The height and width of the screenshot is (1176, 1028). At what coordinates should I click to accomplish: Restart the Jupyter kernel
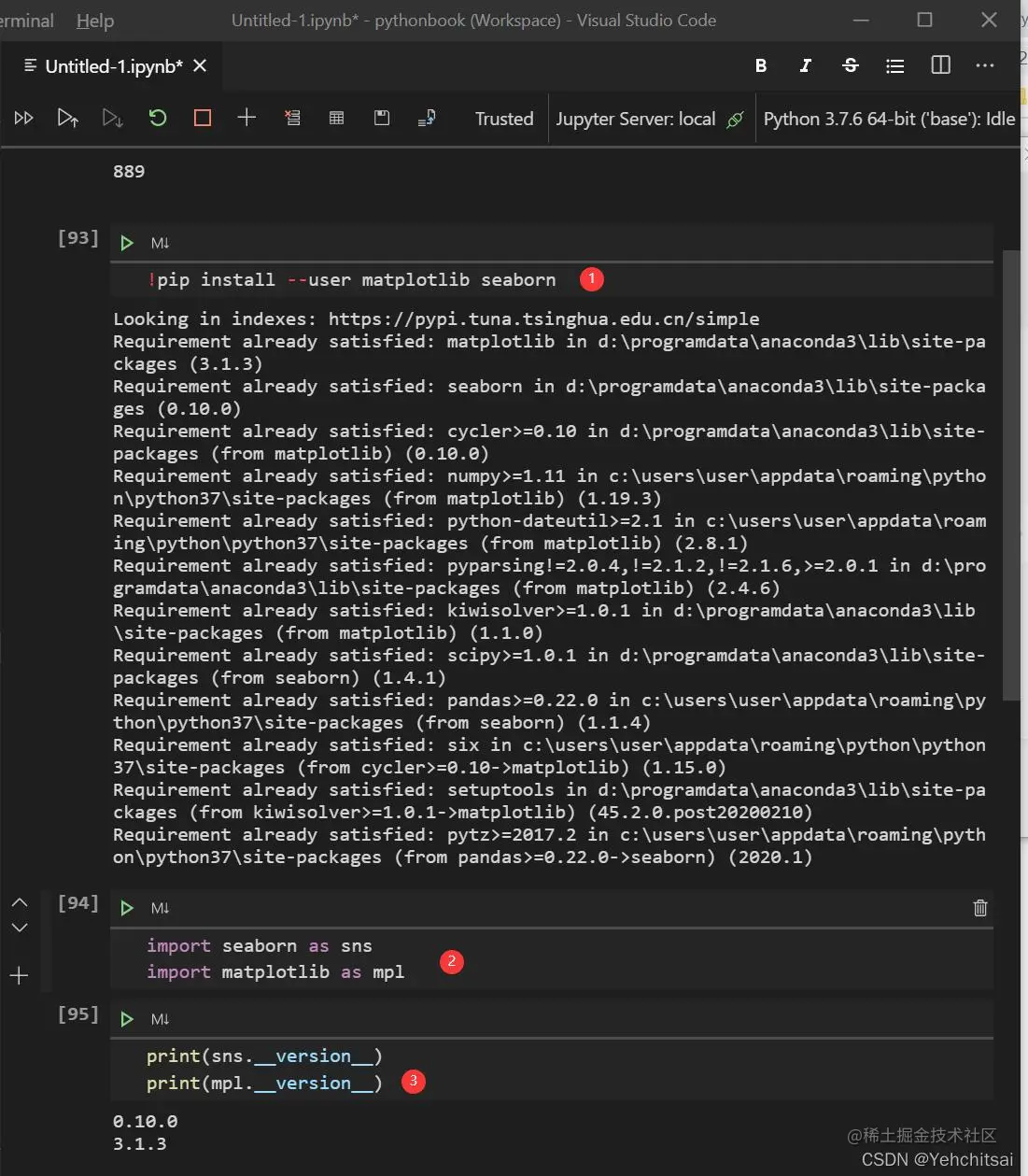(x=158, y=118)
